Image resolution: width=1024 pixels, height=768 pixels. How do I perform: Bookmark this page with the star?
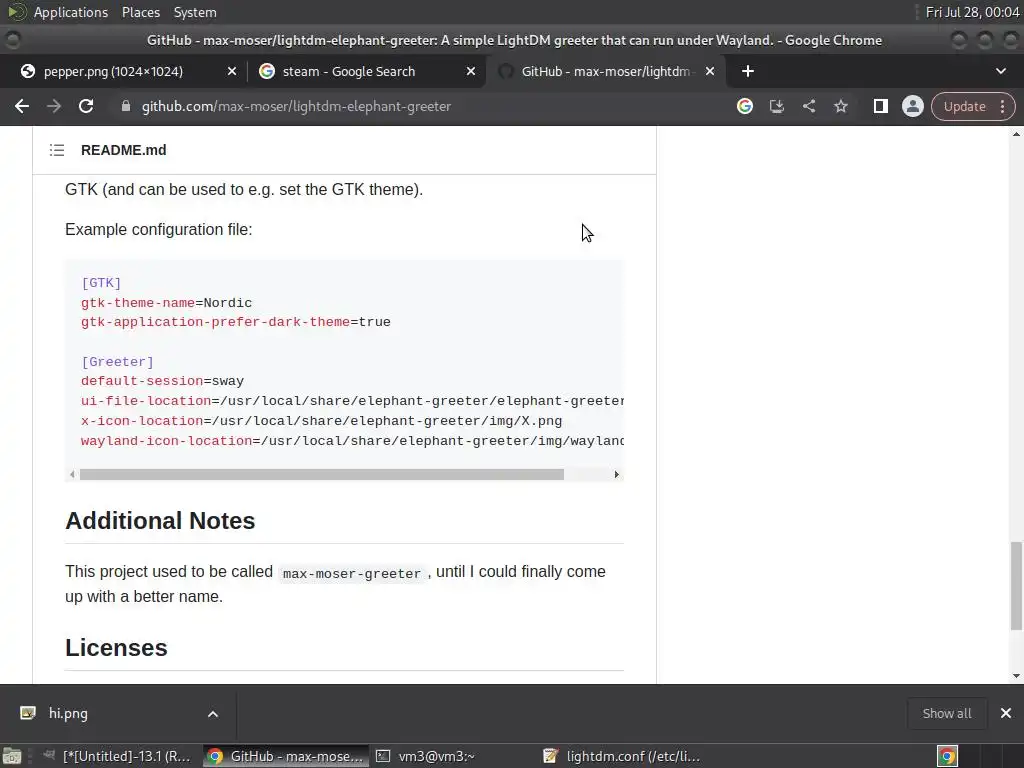click(x=840, y=106)
